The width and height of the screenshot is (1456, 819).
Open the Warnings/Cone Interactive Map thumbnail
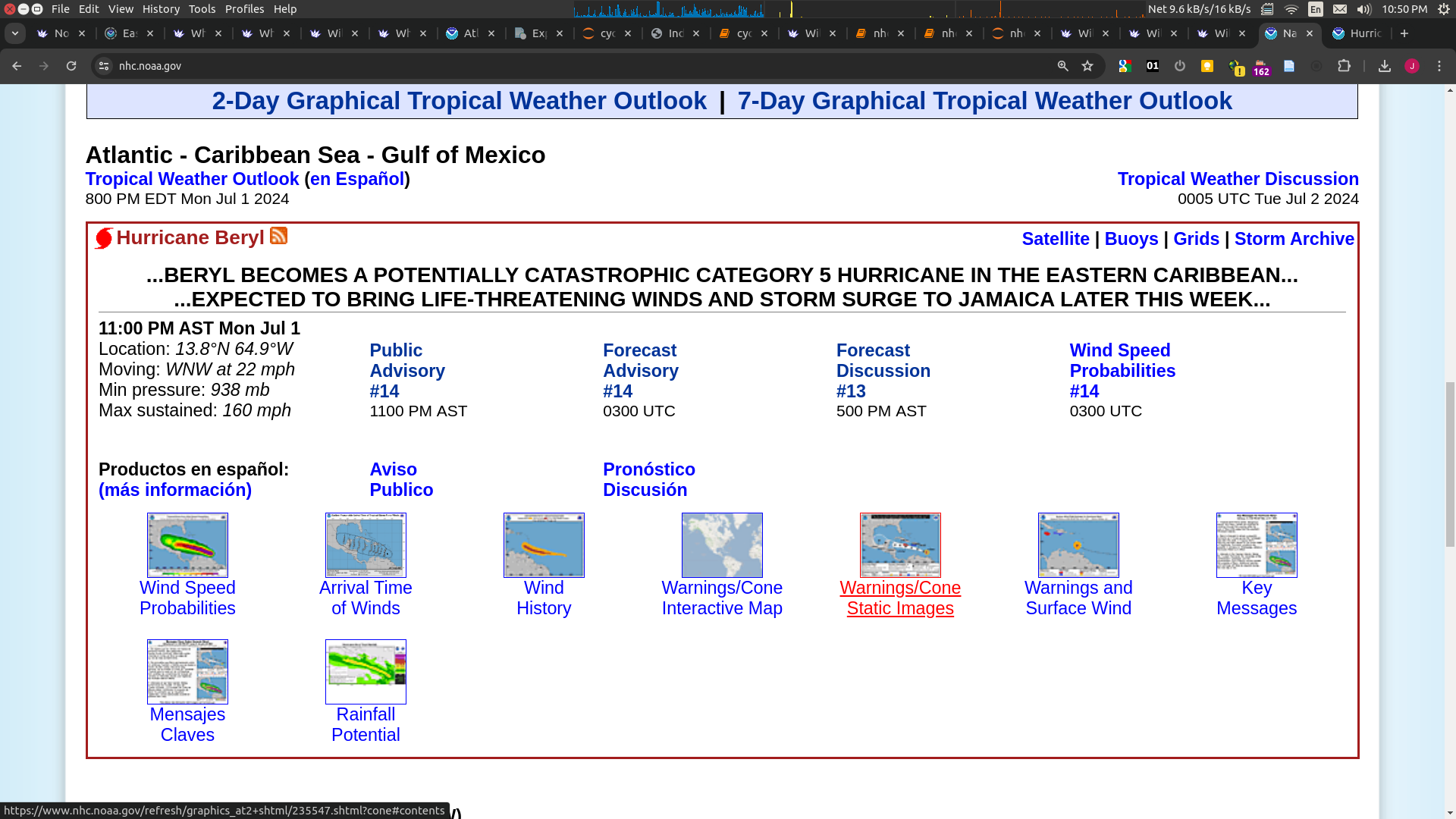pyautogui.click(x=722, y=545)
